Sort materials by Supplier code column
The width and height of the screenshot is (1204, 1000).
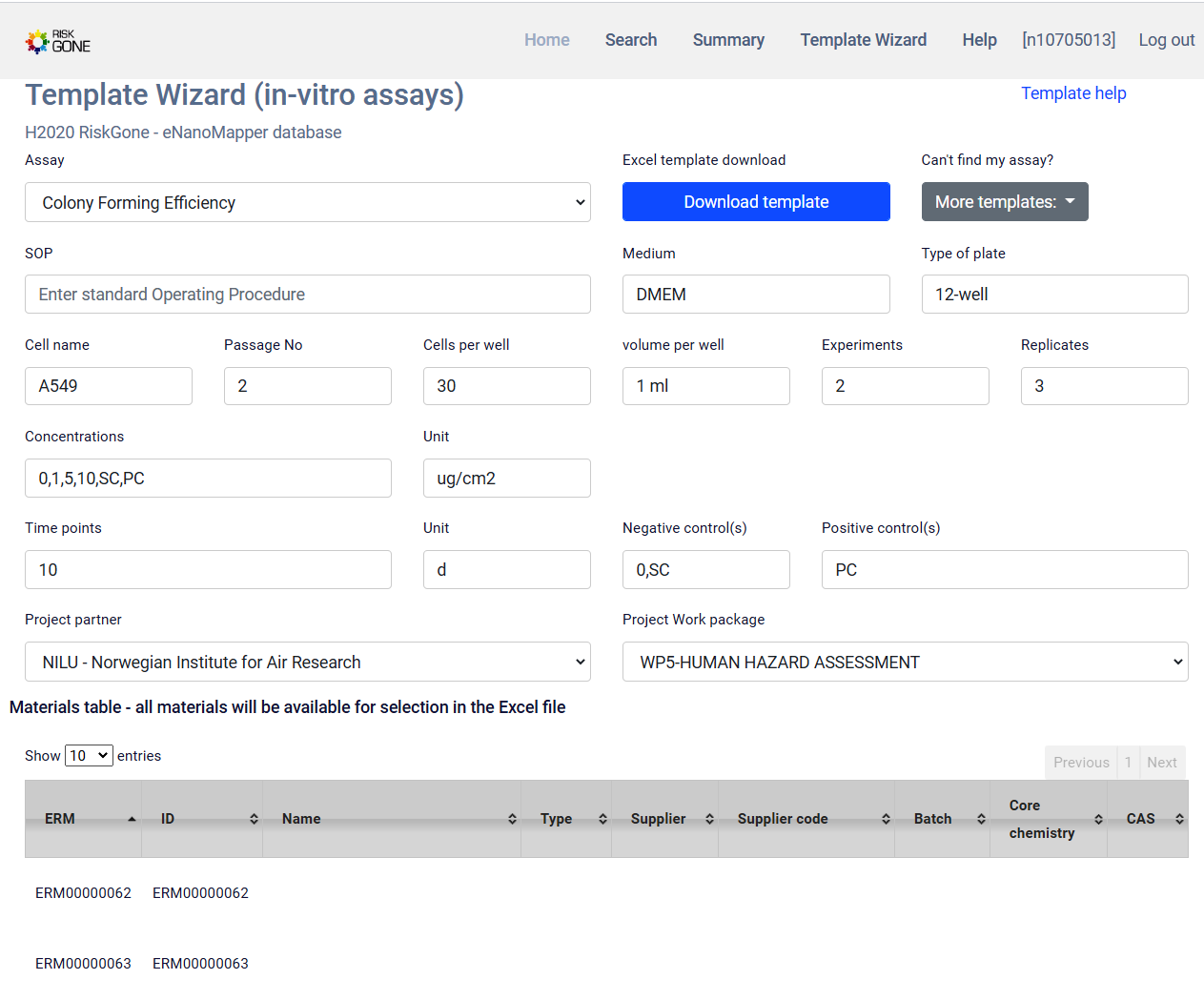806,819
